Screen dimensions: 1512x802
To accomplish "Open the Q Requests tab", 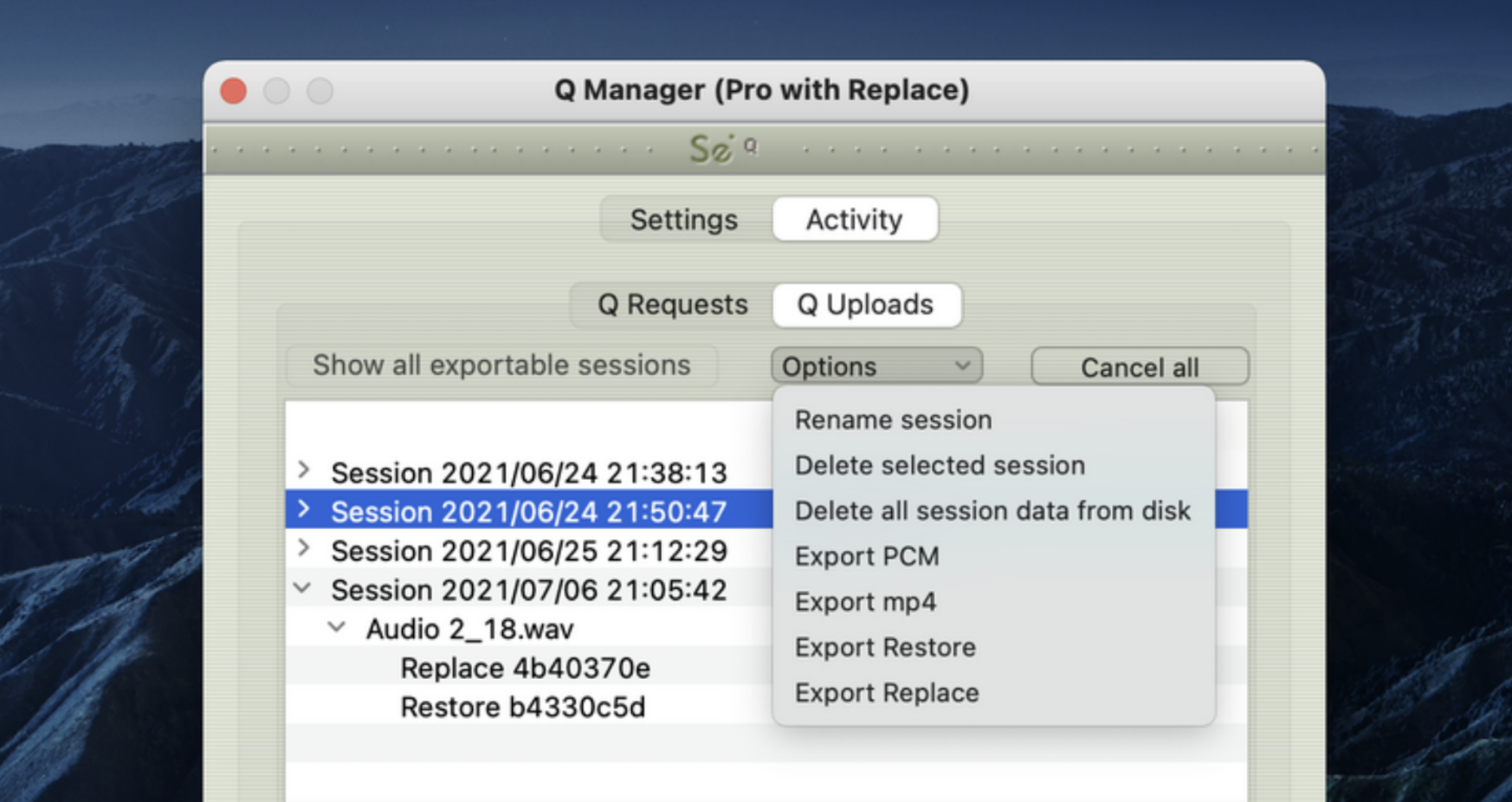I will click(x=672, y=305).
